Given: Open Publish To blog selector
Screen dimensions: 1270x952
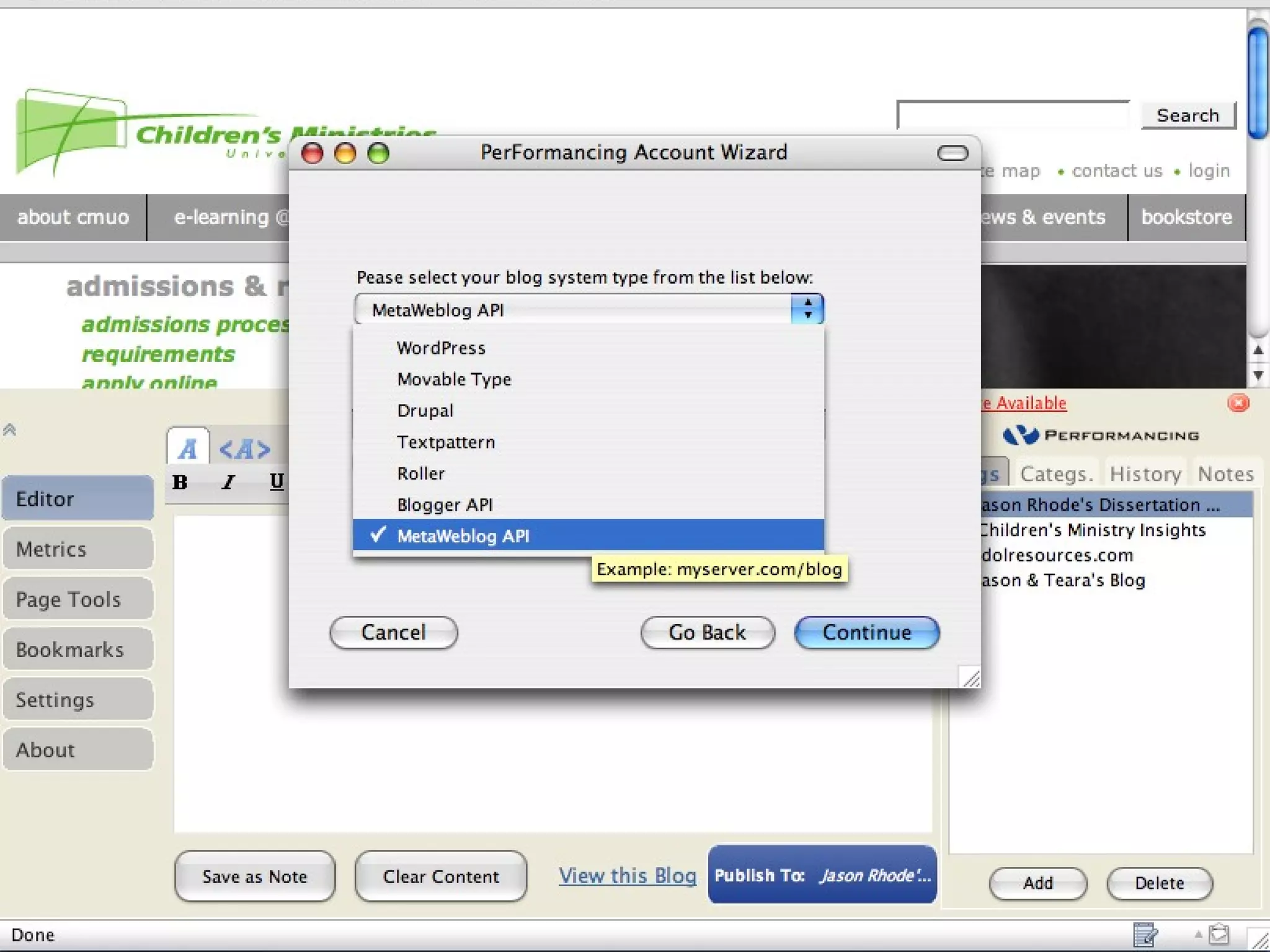Looking at the screenshot, I should pos(822,876).
